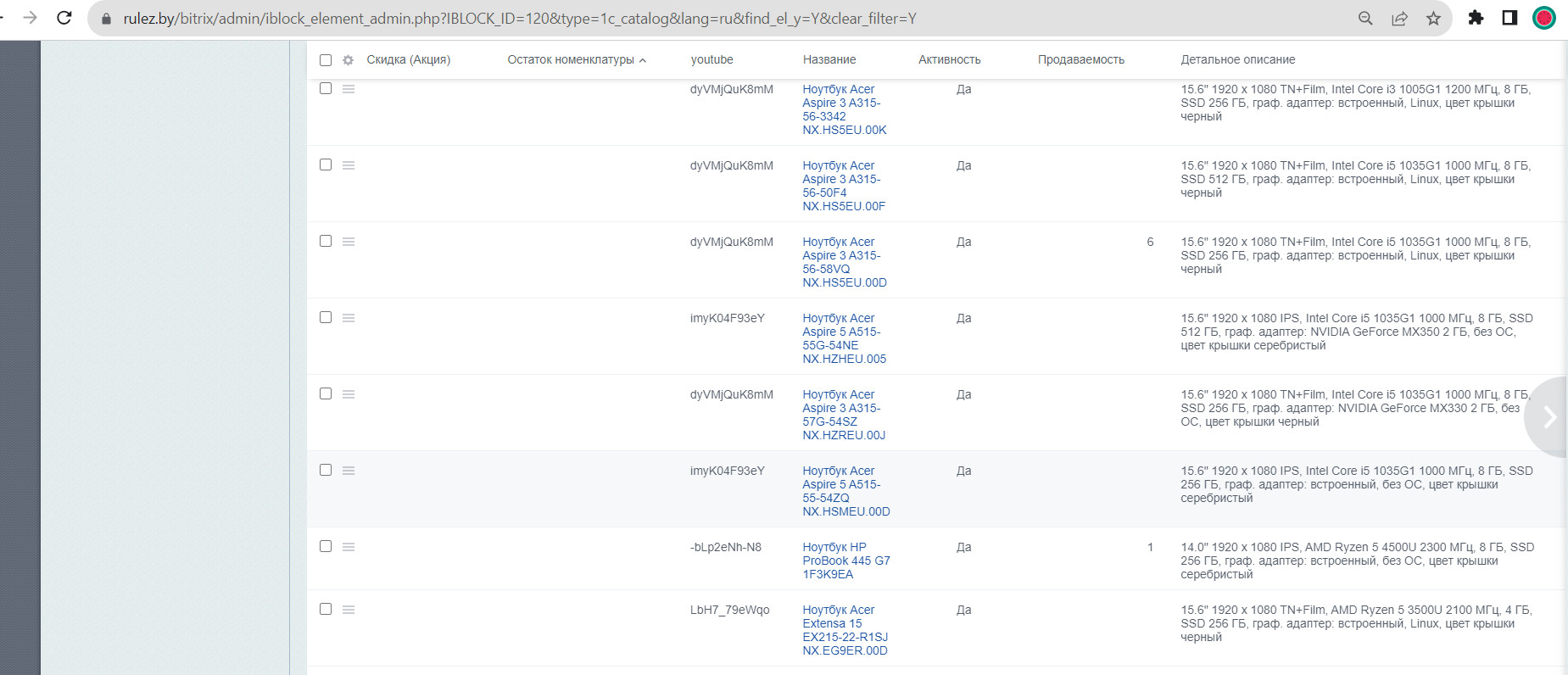1568x675 pixels.
Task: Open hamburger menu for HP ProBook 445 G7 row
Action: click(x=349, y=547)
